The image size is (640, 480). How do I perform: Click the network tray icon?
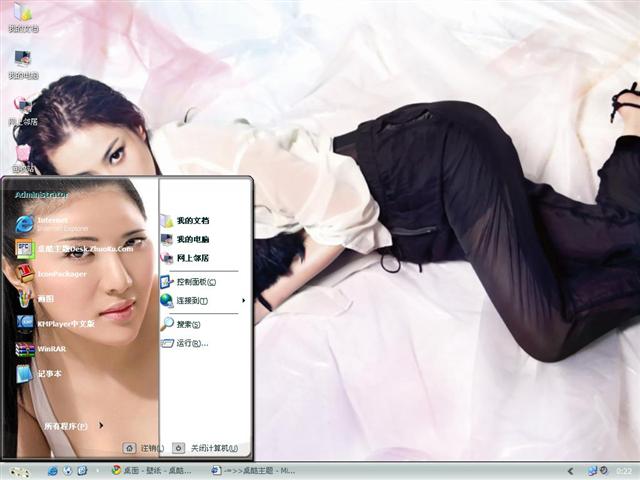[x=592, y=471]
